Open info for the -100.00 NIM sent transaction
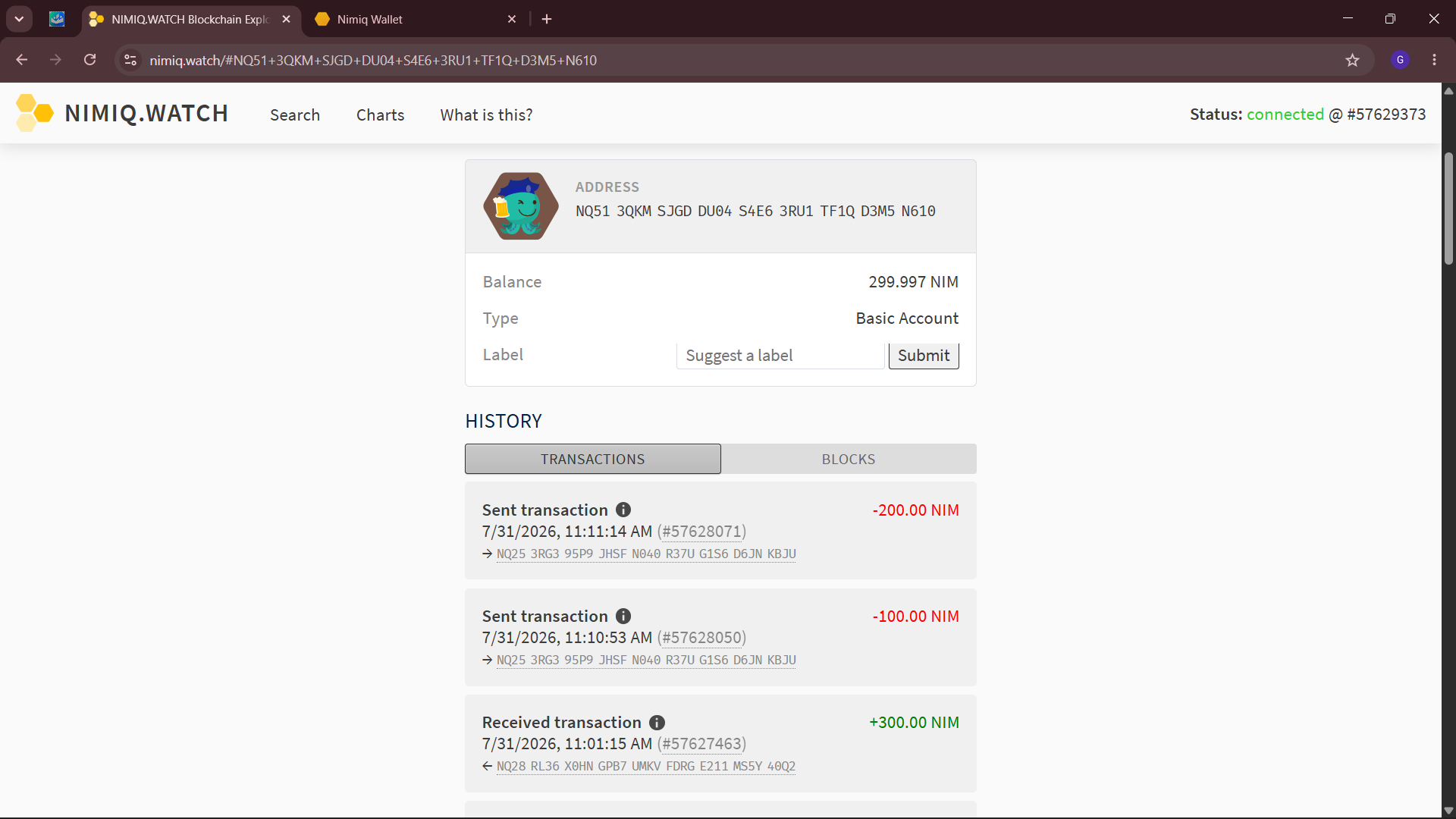 (623, 617)
